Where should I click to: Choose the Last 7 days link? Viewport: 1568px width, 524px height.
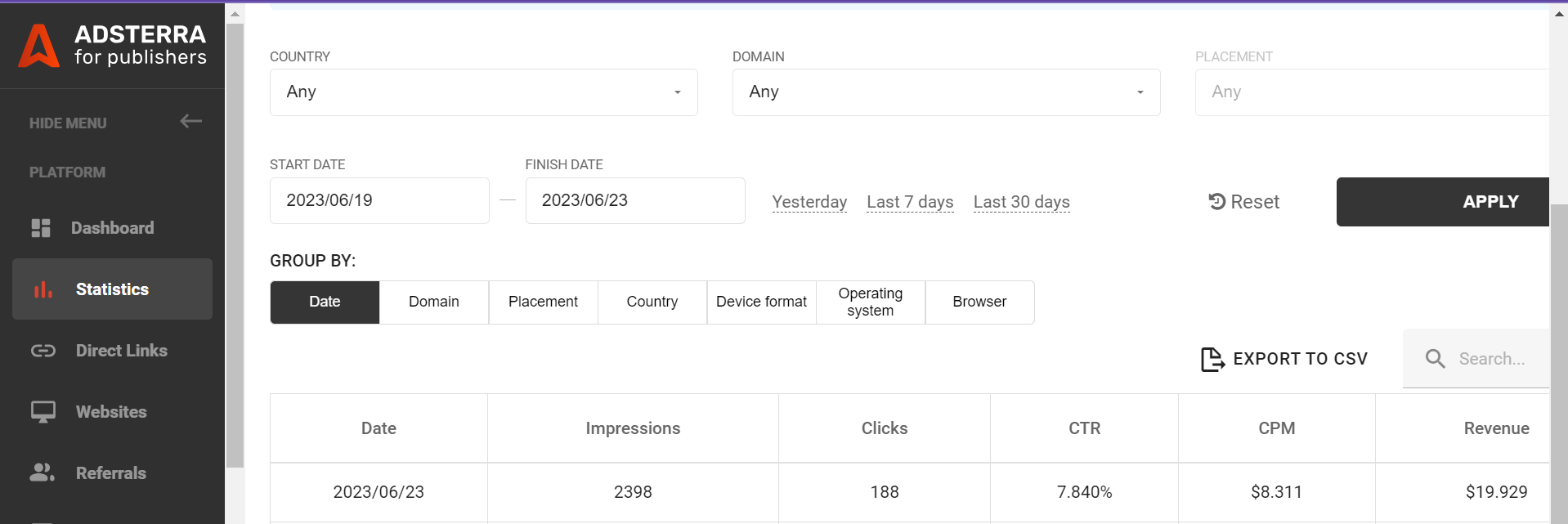coord(910,202)
